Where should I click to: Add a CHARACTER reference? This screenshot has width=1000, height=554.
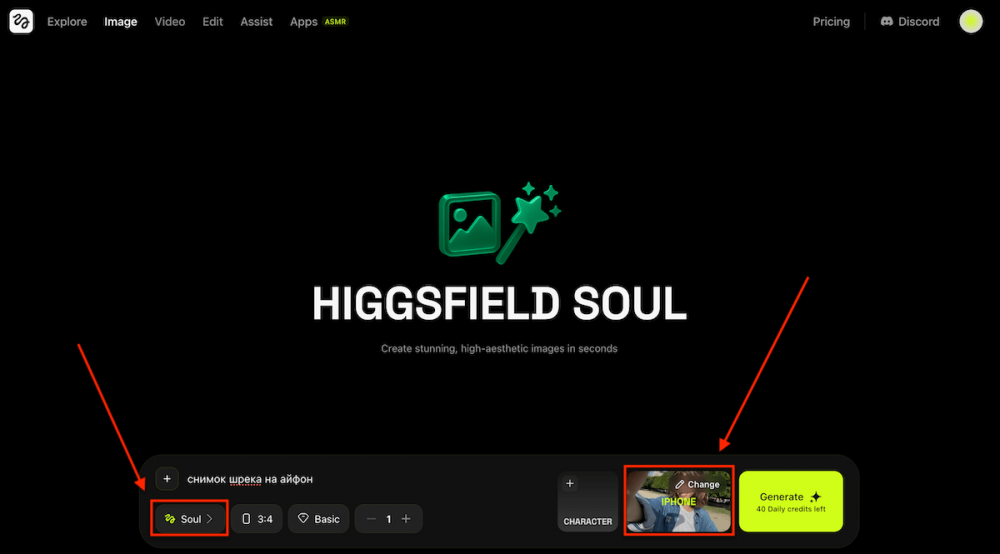click(587, 502)
